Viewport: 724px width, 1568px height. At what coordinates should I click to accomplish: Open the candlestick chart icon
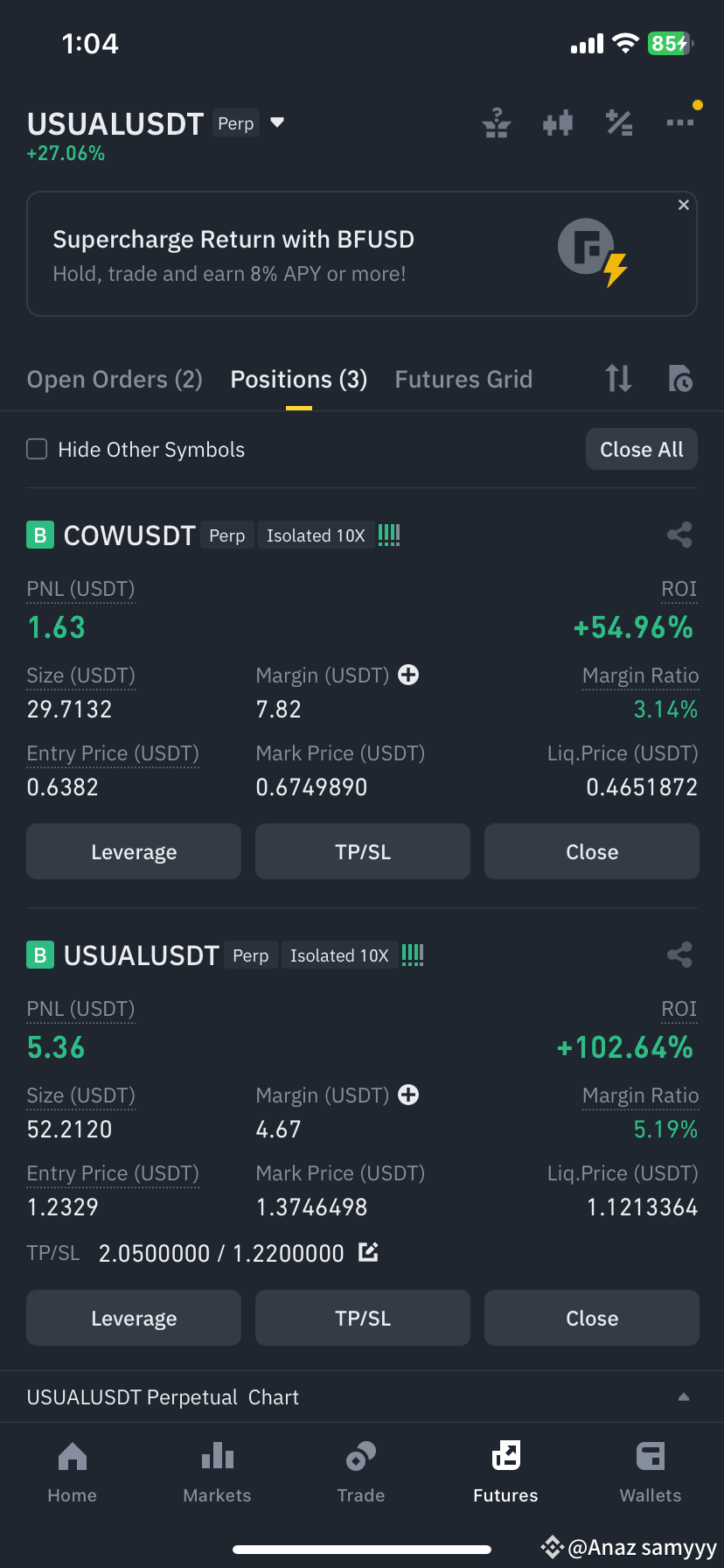click(558, 123)
